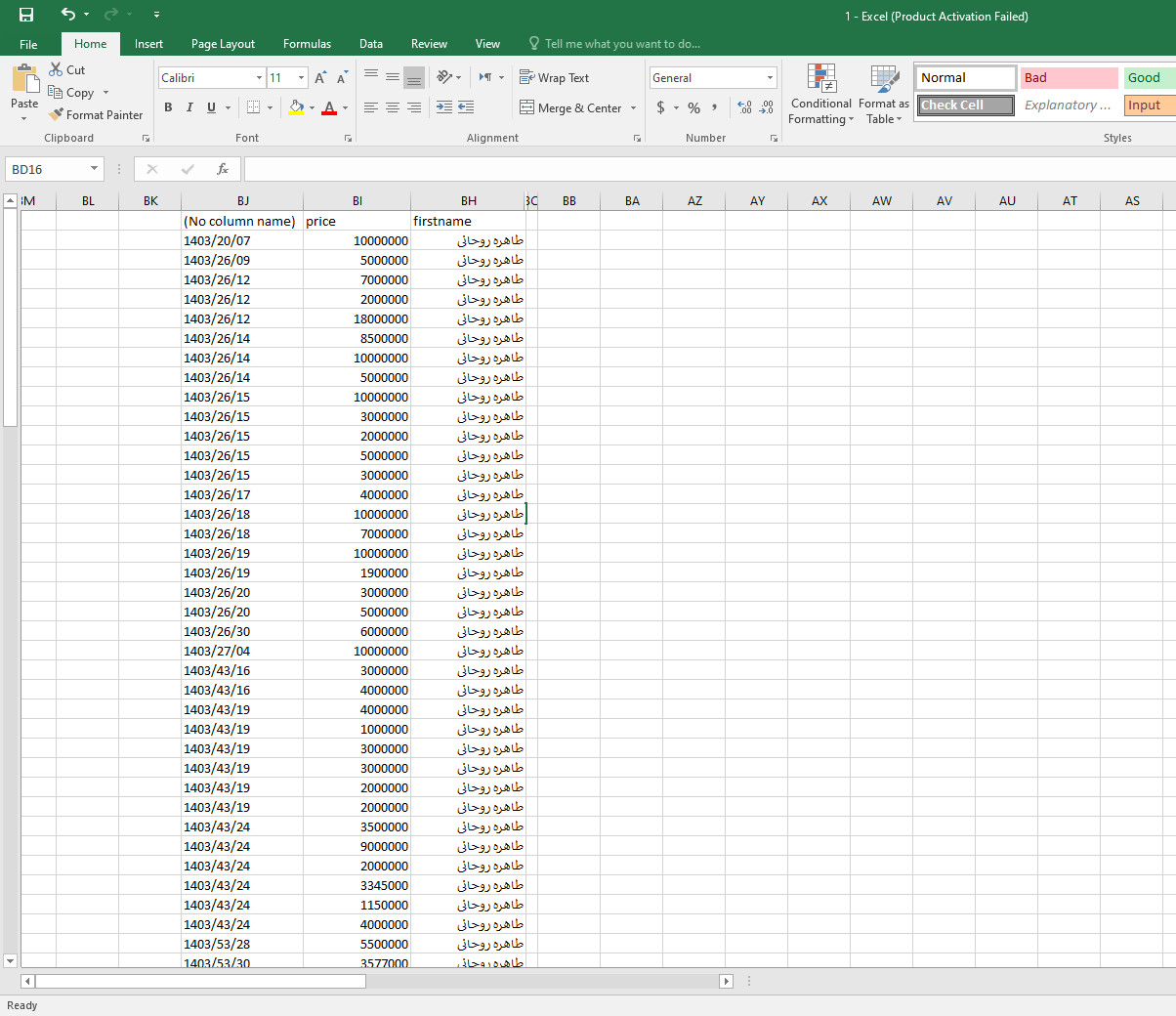This screenshot has height=1016, width=1176.
Task: Open Conditional Formatting
Action: (x=821, y=95)
